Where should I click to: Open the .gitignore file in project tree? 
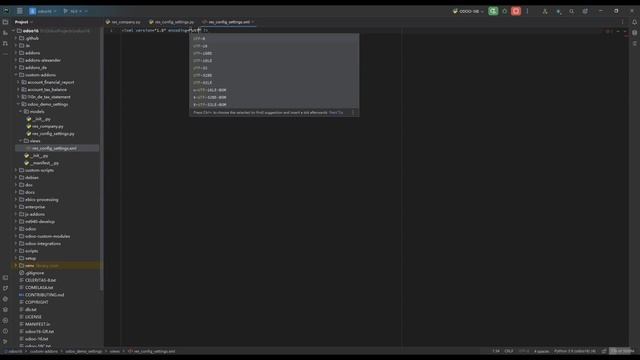34,273
